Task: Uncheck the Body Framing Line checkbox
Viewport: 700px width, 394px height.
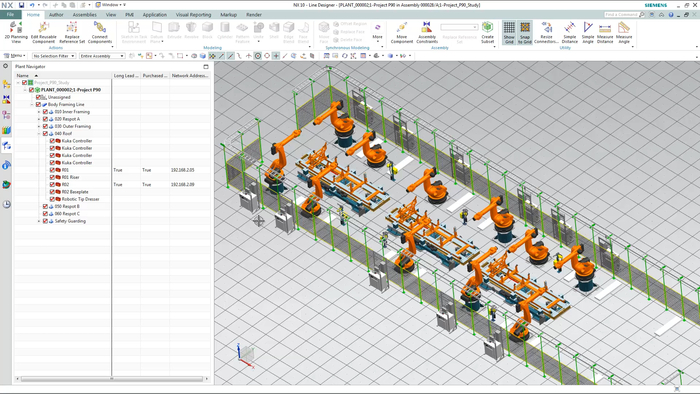Action: 38,104
